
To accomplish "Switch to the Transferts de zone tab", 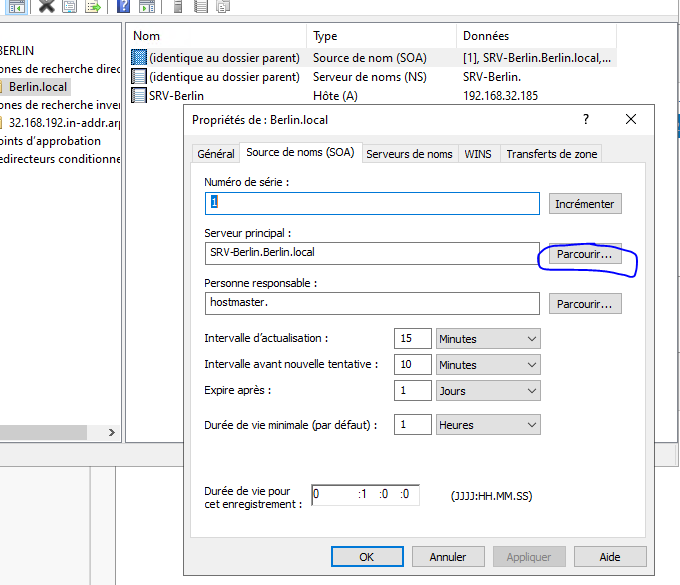I will tap(550, 154).
